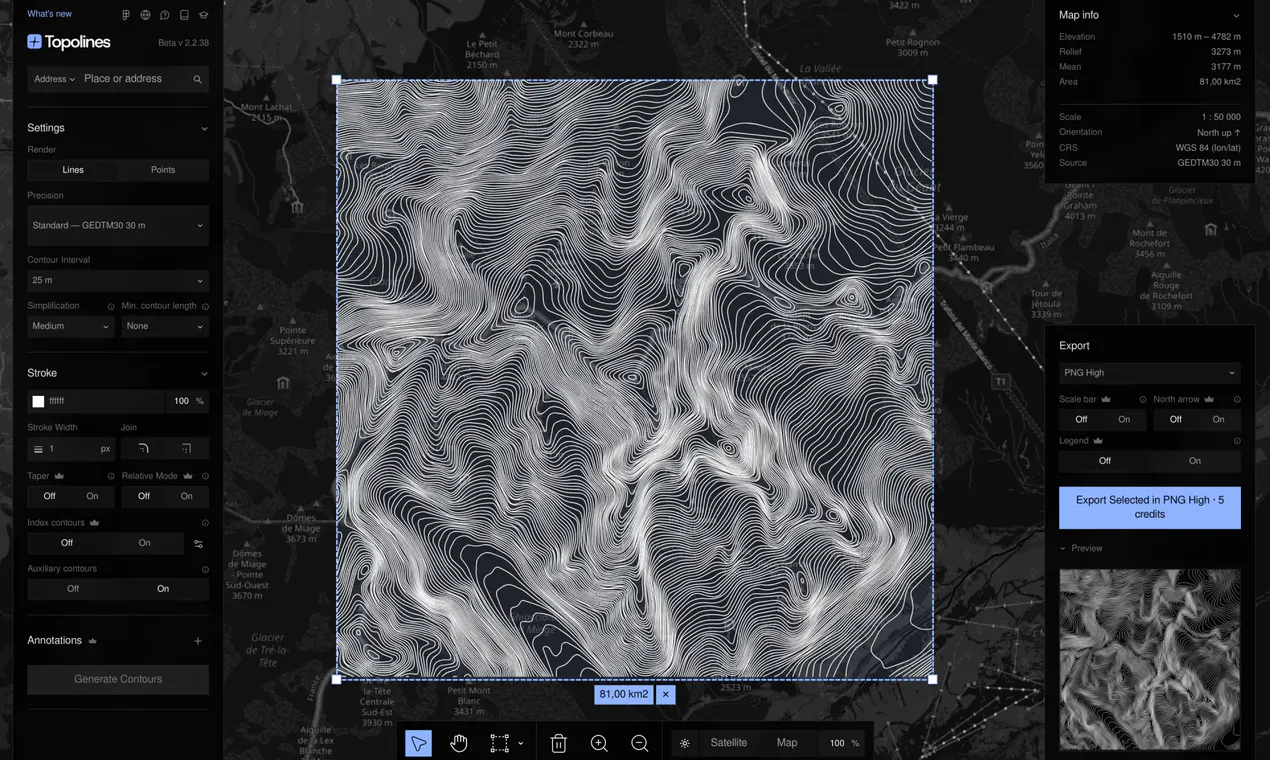Choose the rectangle area selection tool
The width and height of the screenshot is (1270, 760).
(x=499, y=743)
